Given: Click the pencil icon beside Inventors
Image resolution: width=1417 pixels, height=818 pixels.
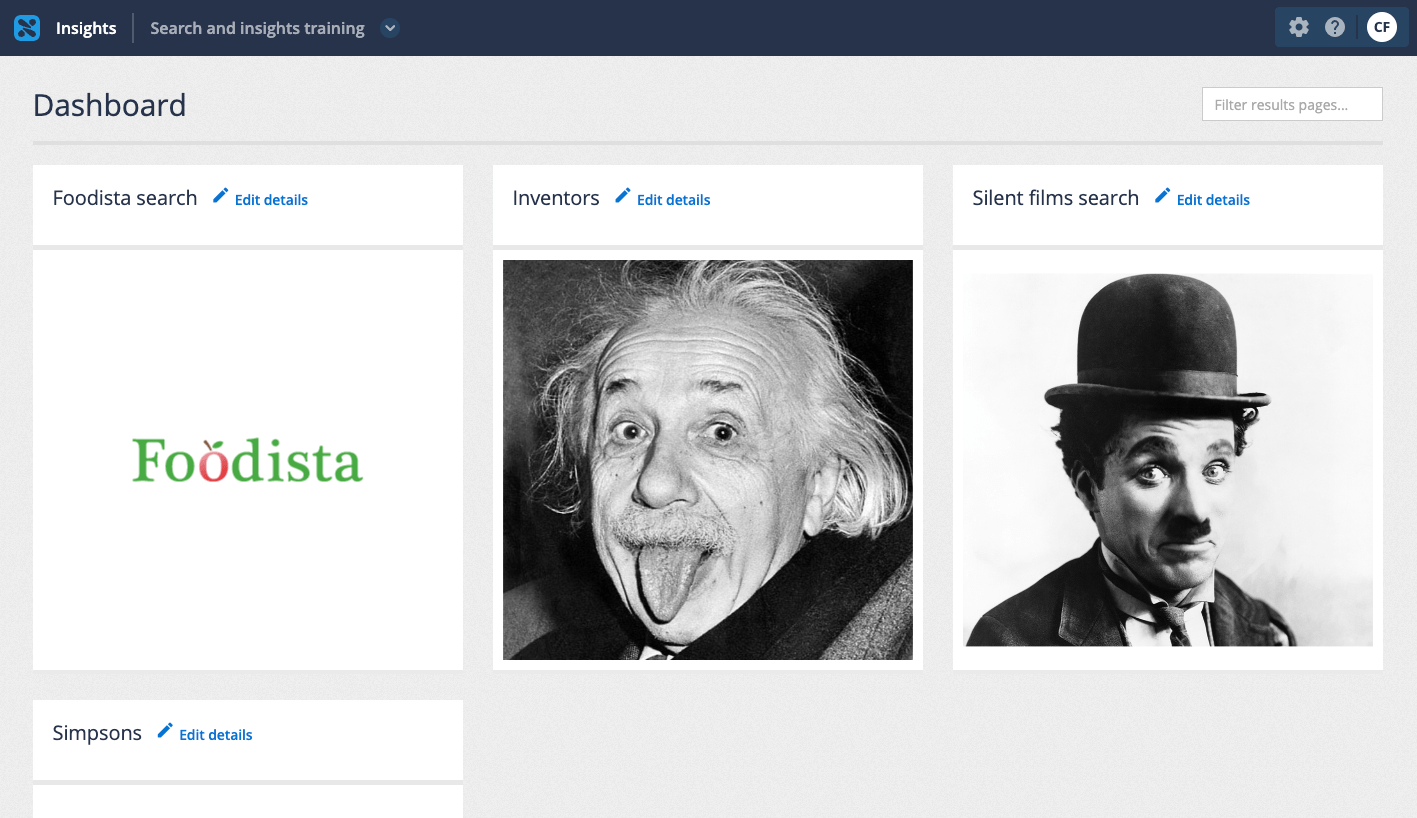Looking at the screenshot, I should pos(622,197).
